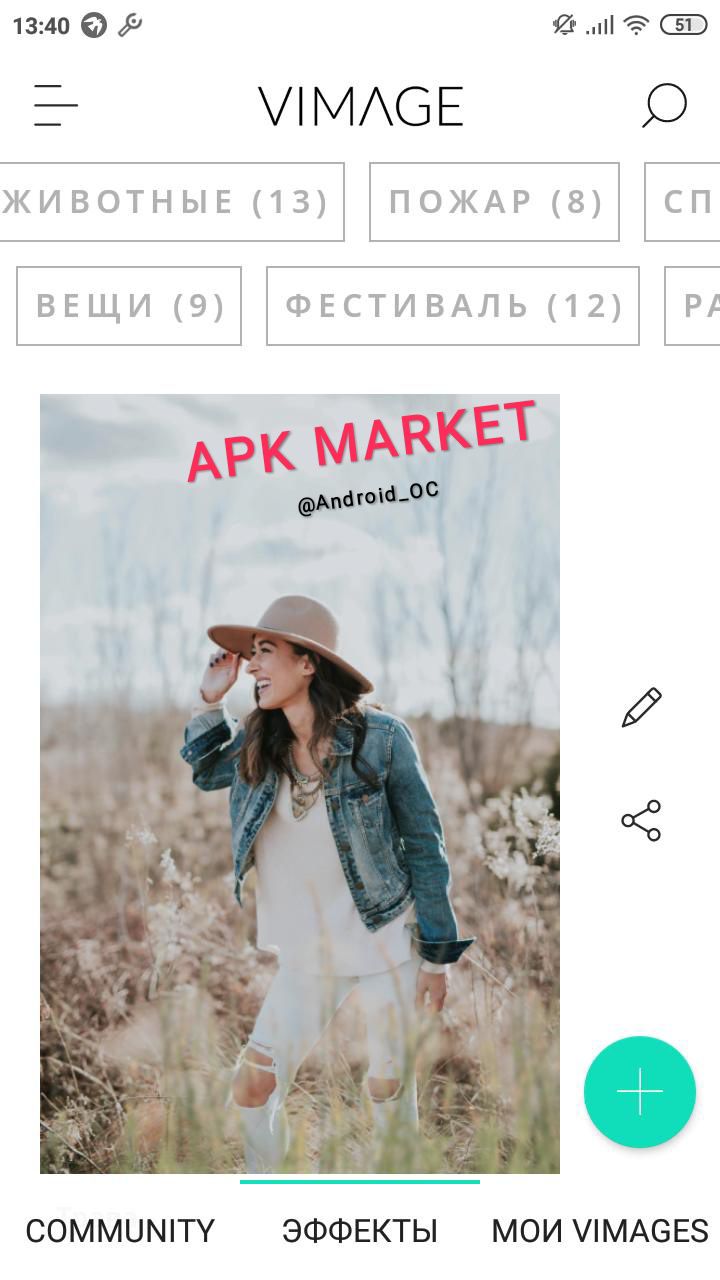The width and height of the screenshot is (720, 1280).
Task: Select the ПОЖАР (8) category
Action: [495, 202]
